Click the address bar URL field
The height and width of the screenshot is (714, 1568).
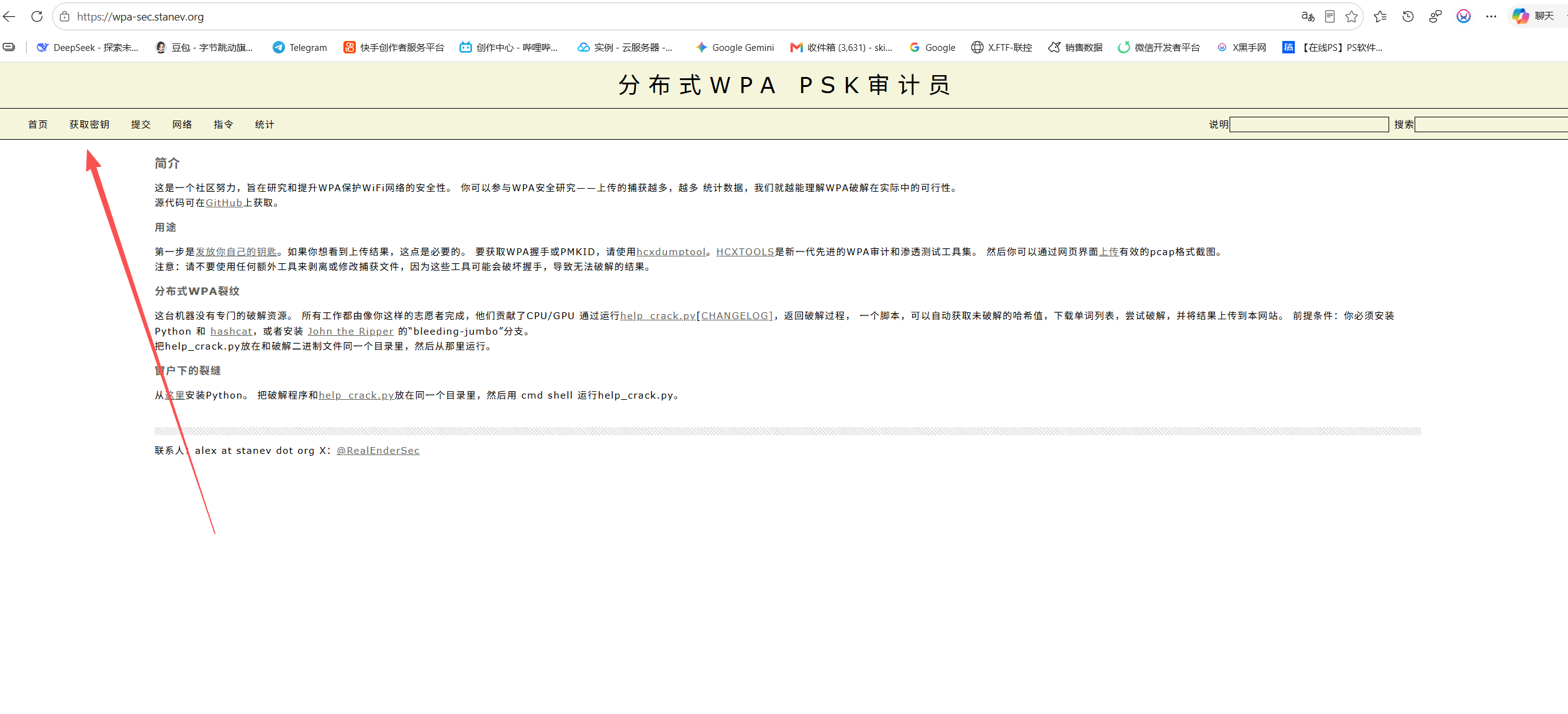point(683,17)
